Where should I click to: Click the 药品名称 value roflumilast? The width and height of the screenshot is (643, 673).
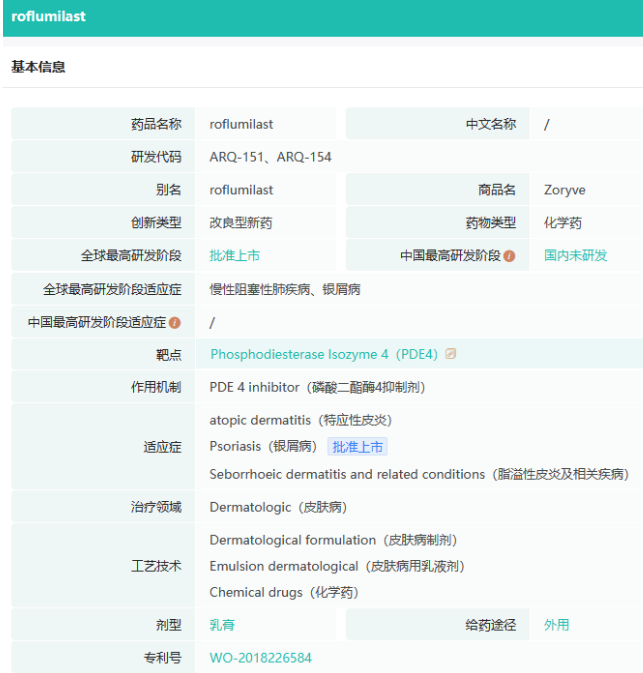241,124
